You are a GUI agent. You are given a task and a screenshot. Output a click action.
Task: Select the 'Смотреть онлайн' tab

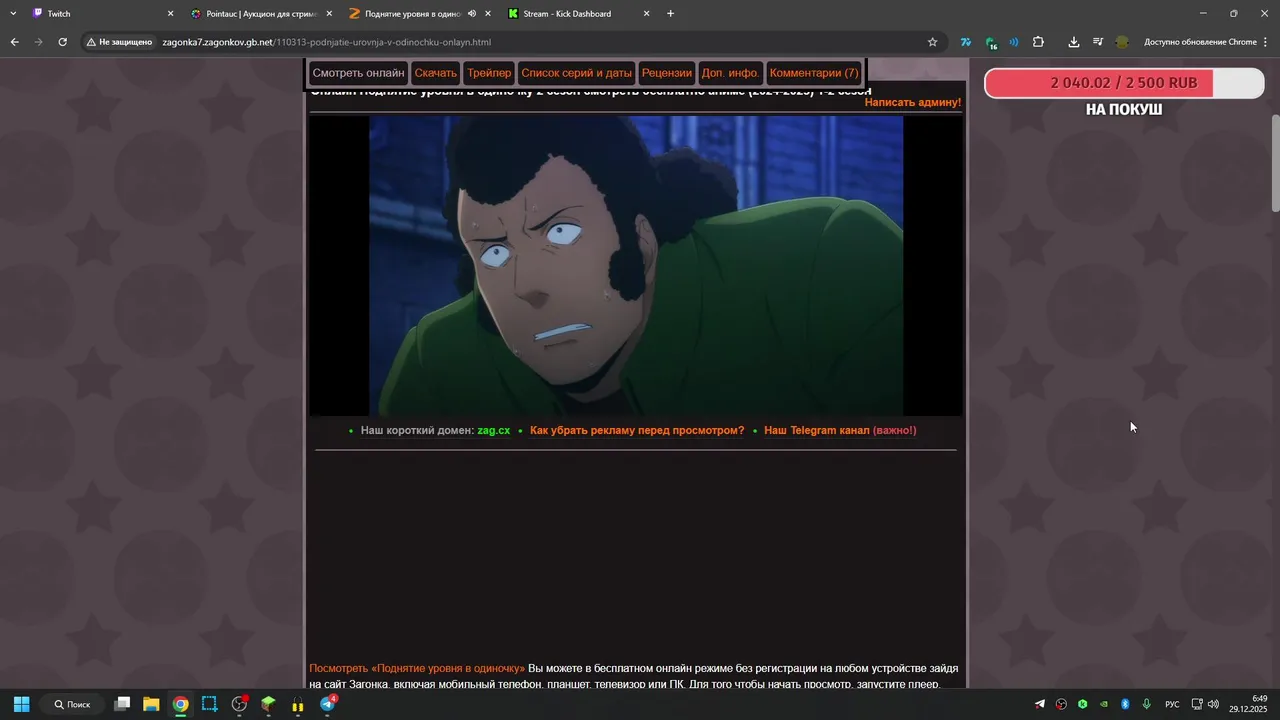358,73
